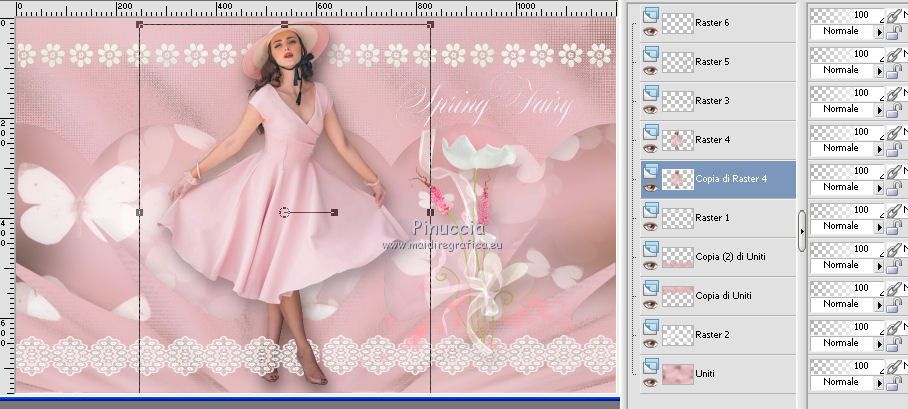Click the link chain icon for Copia di Raster 4
The height and width of the screenshot is (409, 908).
click(x=894, y=172)
